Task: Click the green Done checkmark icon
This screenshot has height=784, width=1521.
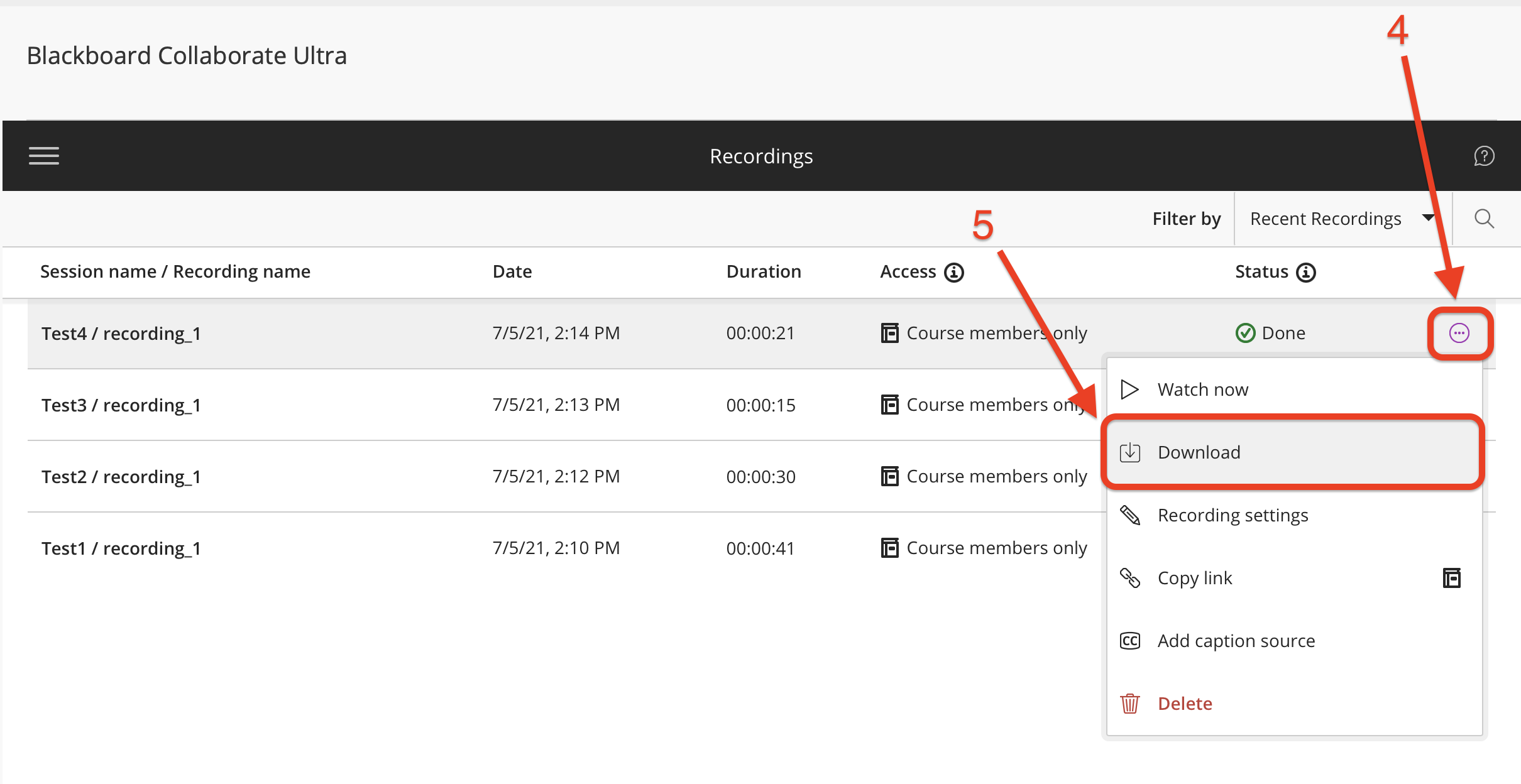Action: [1245, 333]
